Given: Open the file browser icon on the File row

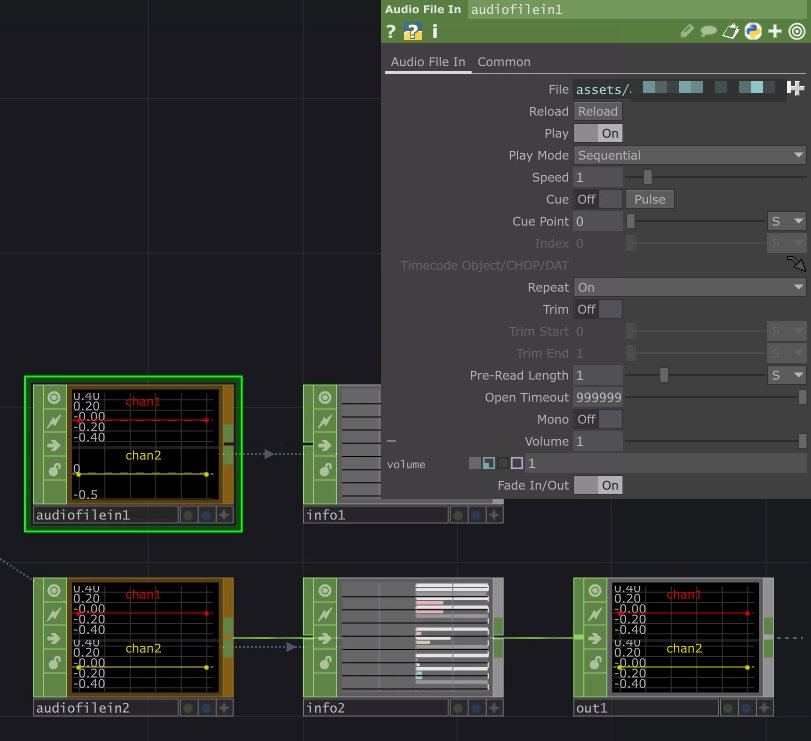Looking at the screenshot, I should tap(797, 88).
